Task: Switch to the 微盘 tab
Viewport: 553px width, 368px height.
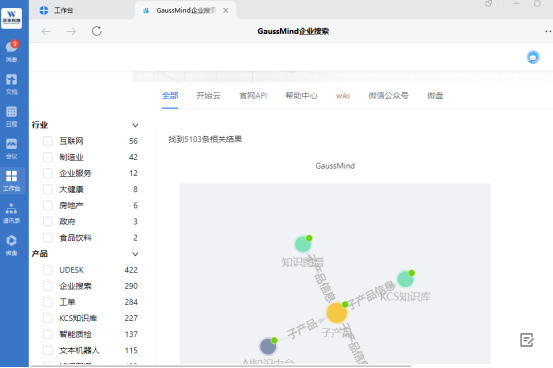Action: click(x=435, y=96)
